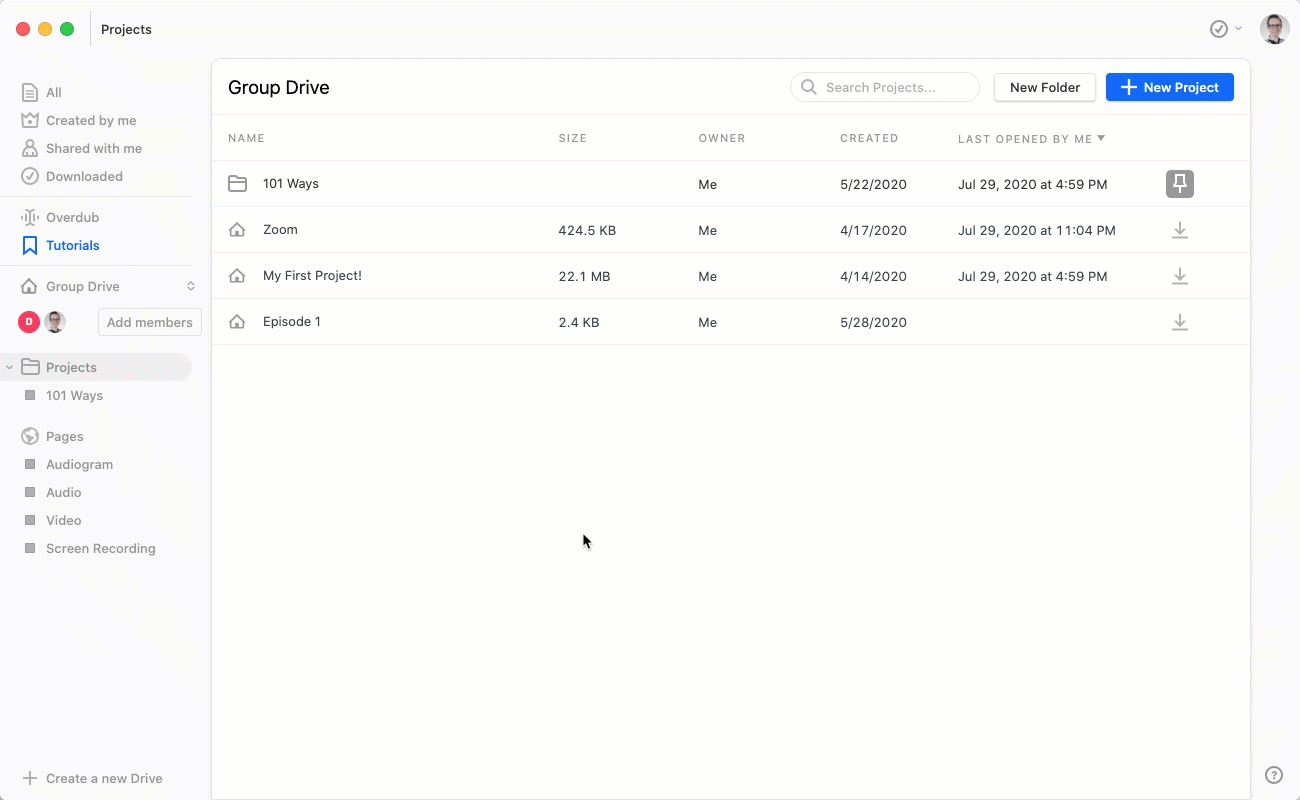Sort by the NAME column header
Screen dimensions: 1300x800
[246, 138]
